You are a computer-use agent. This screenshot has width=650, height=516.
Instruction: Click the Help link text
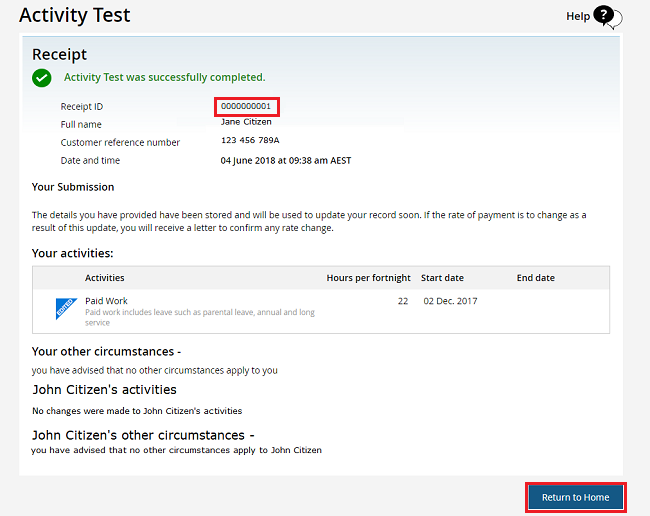coord(578,16)
